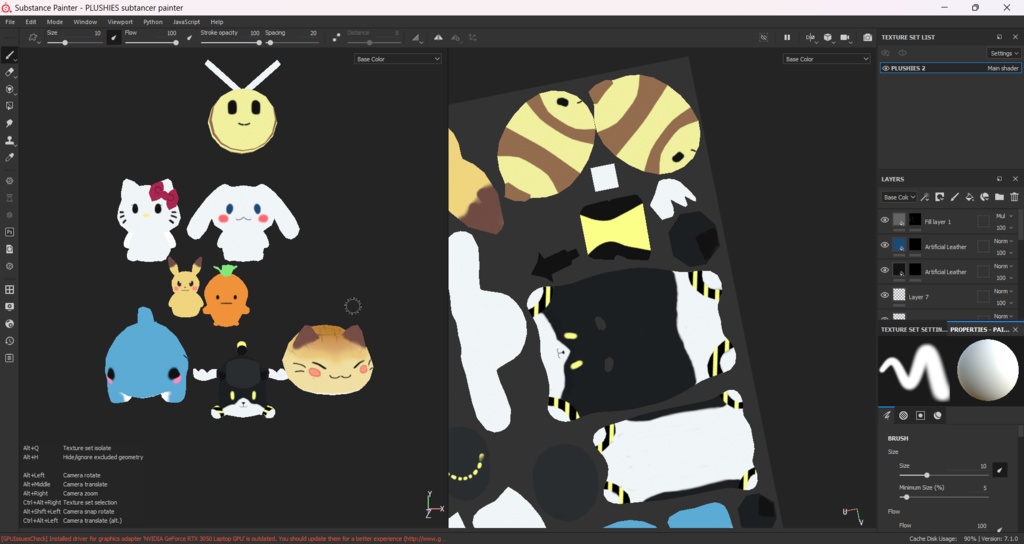Undock the Layers panel
1024x544 pixels.
(999, 179)
